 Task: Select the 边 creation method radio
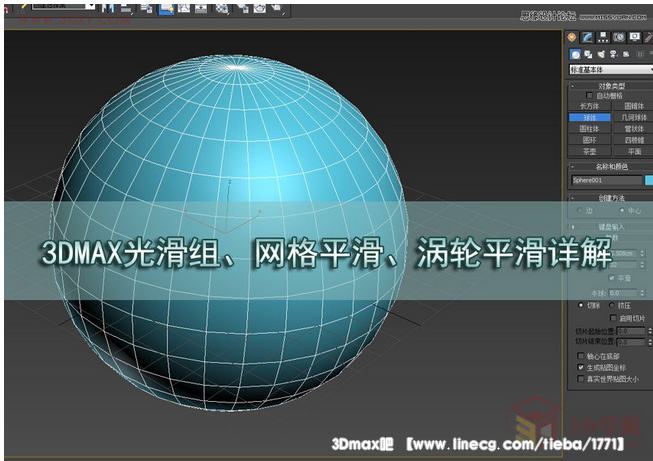point(579,211)
